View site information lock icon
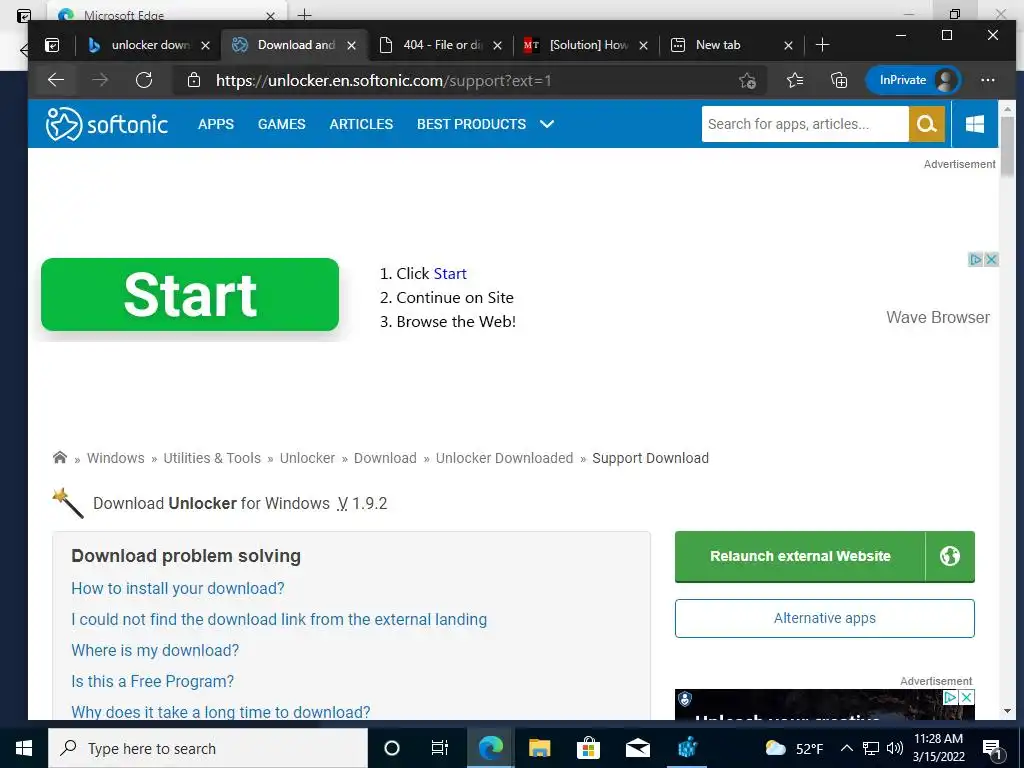This screenshot has width=1024, height=768. pyautogui.click(x=193, y=80)
